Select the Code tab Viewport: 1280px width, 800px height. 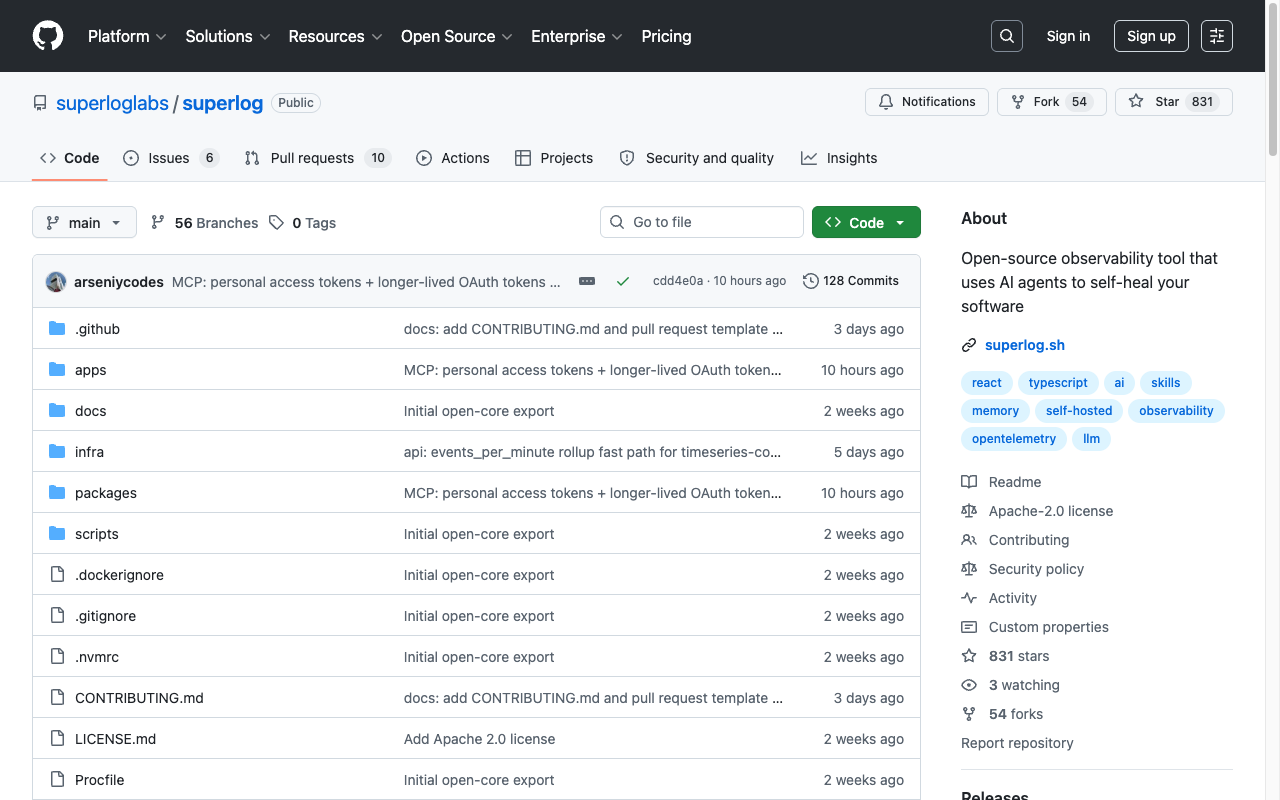[70, 158]
